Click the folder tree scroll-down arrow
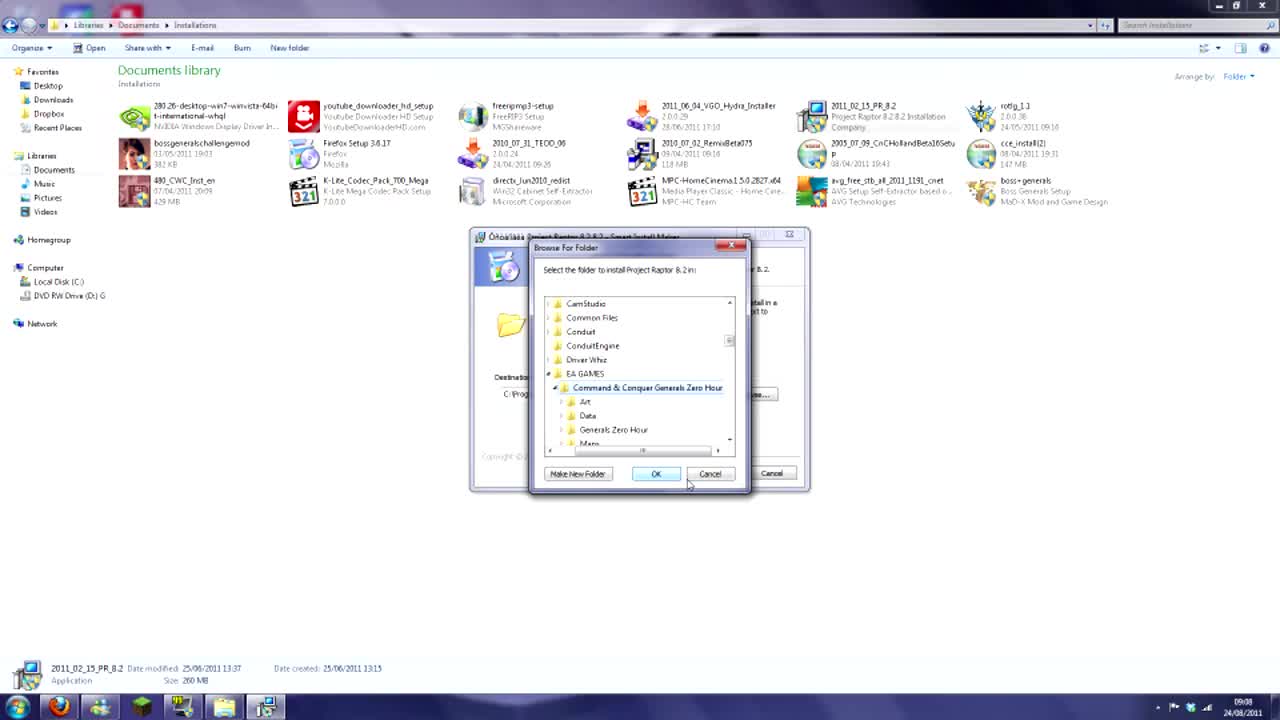Viewport: 1280px width, 720px height. tap(730, 440)
